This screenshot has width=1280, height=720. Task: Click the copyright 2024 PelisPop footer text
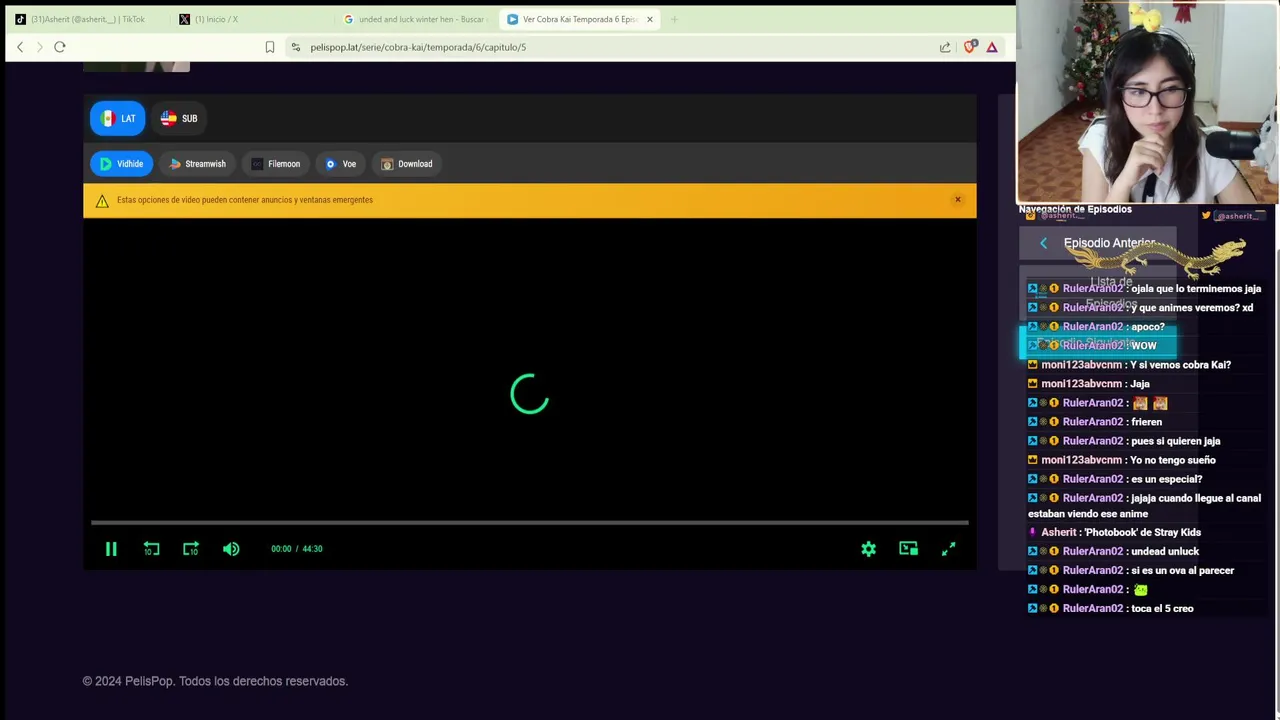tap(215, 681)
